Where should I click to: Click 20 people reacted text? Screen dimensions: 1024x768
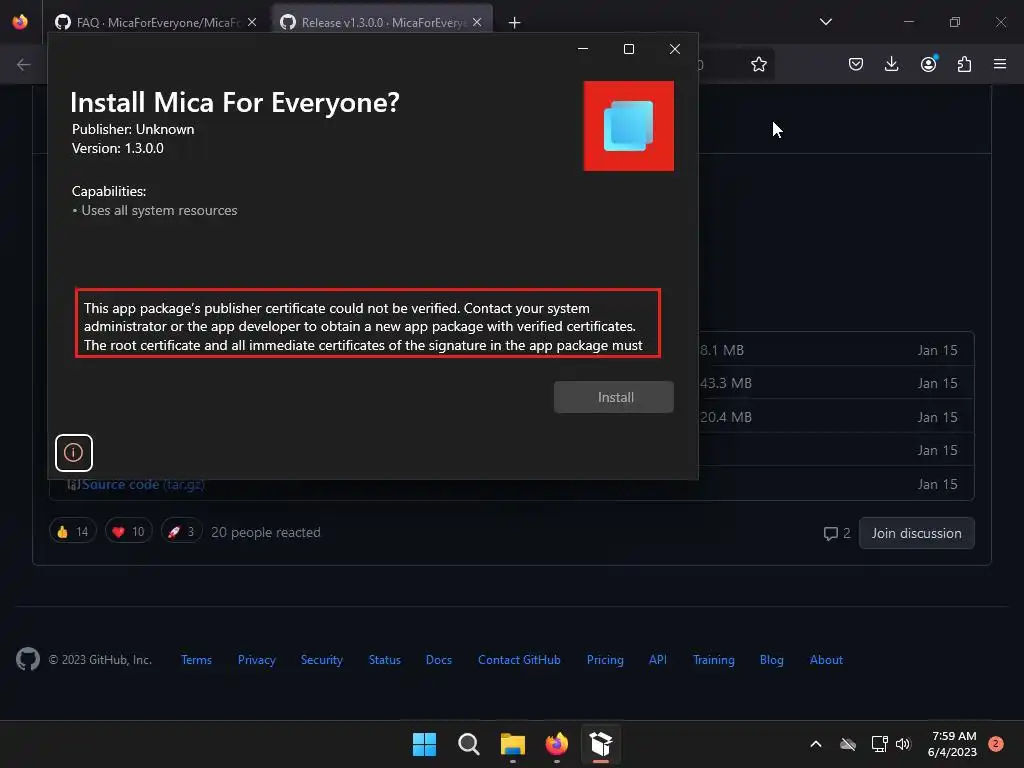[x=266, y=532]
